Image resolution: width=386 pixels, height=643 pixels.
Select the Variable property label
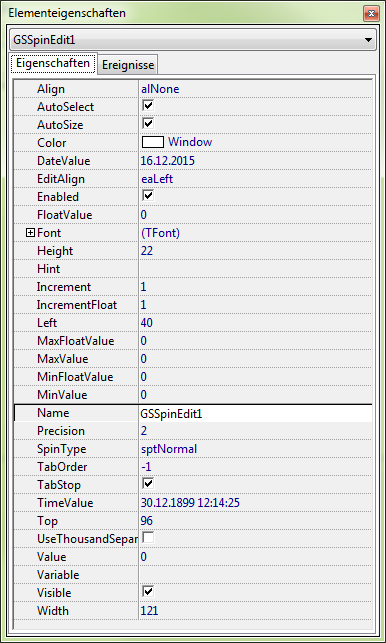58,575
